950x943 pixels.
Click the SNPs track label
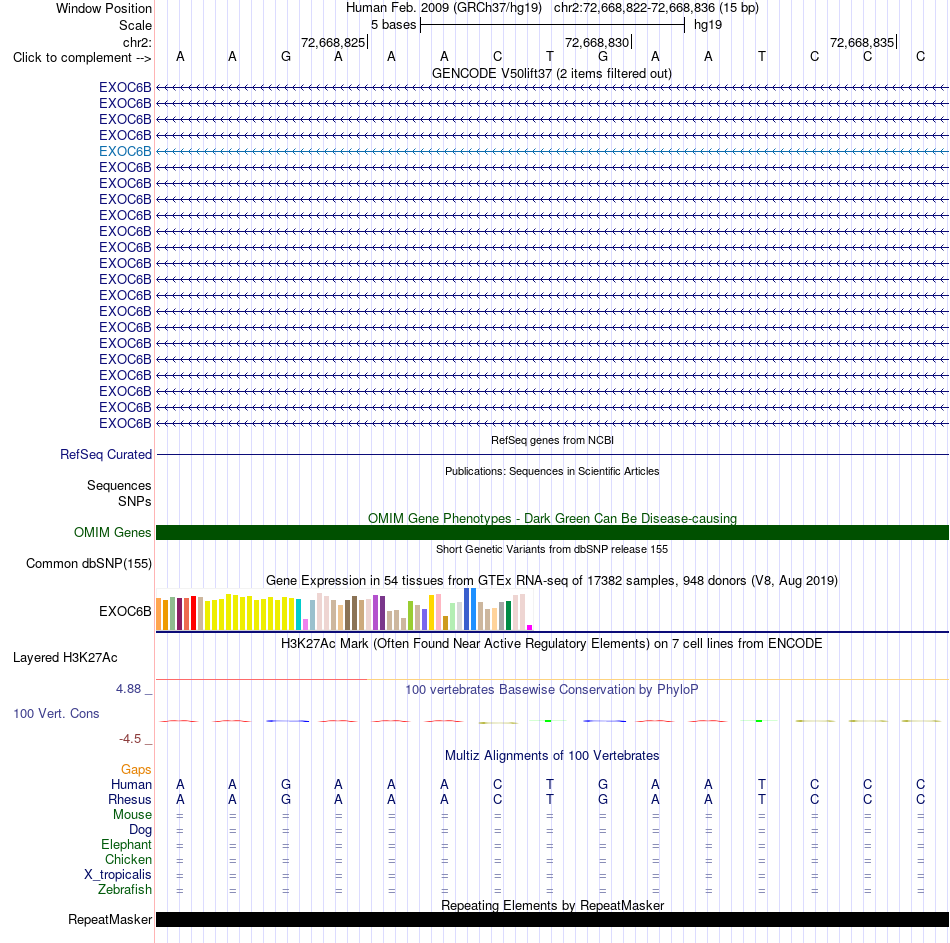pos(135,502)
